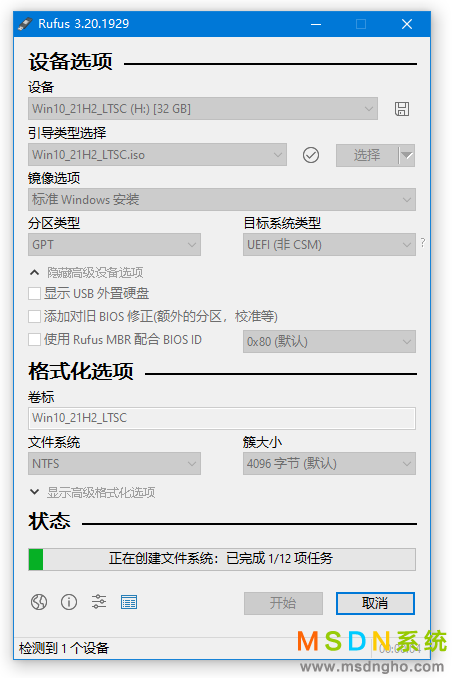The width and height of the screenshot is (458, 678).
Task: Click the help question mark beside target system
Action: coord(423,243)
